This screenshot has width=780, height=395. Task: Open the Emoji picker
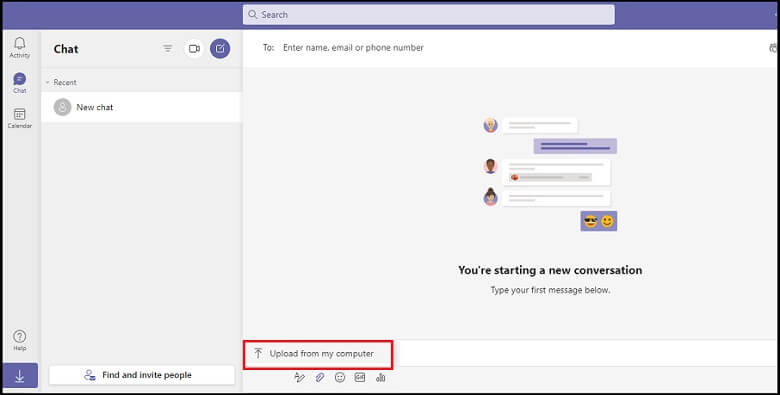(x=340, y=378)
